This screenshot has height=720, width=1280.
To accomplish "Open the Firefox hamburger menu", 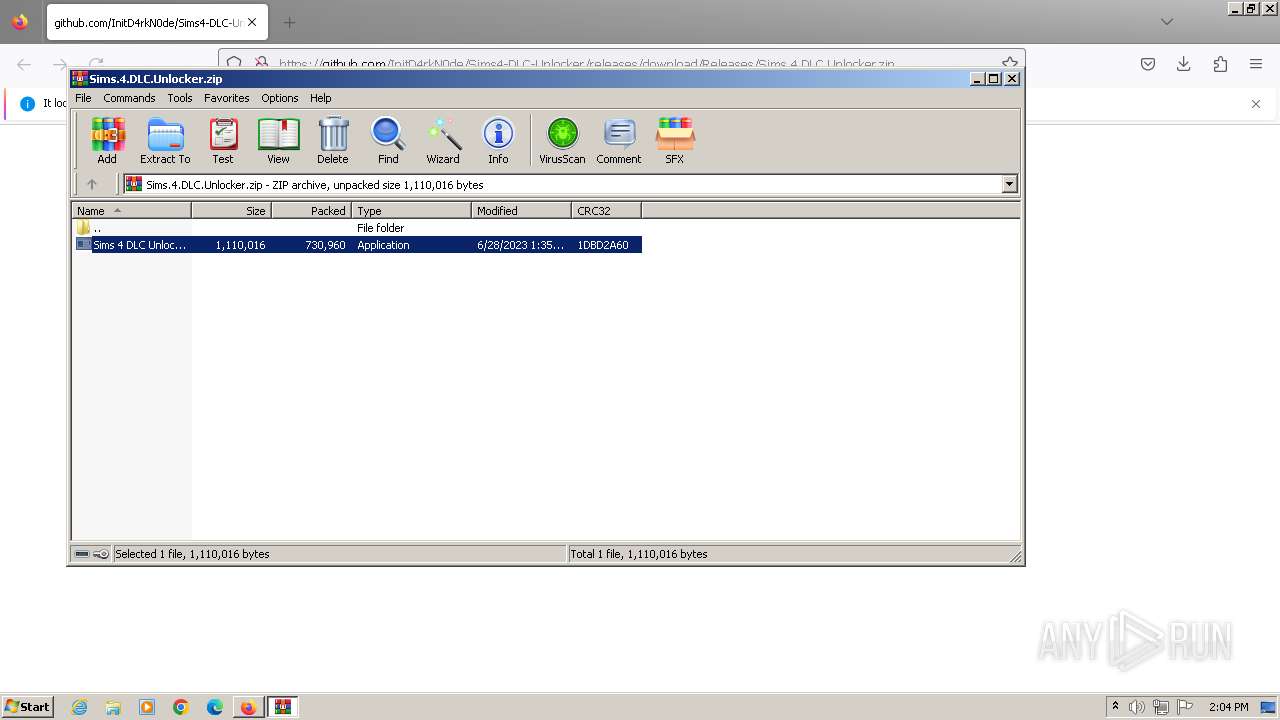I will point(1256,64).
